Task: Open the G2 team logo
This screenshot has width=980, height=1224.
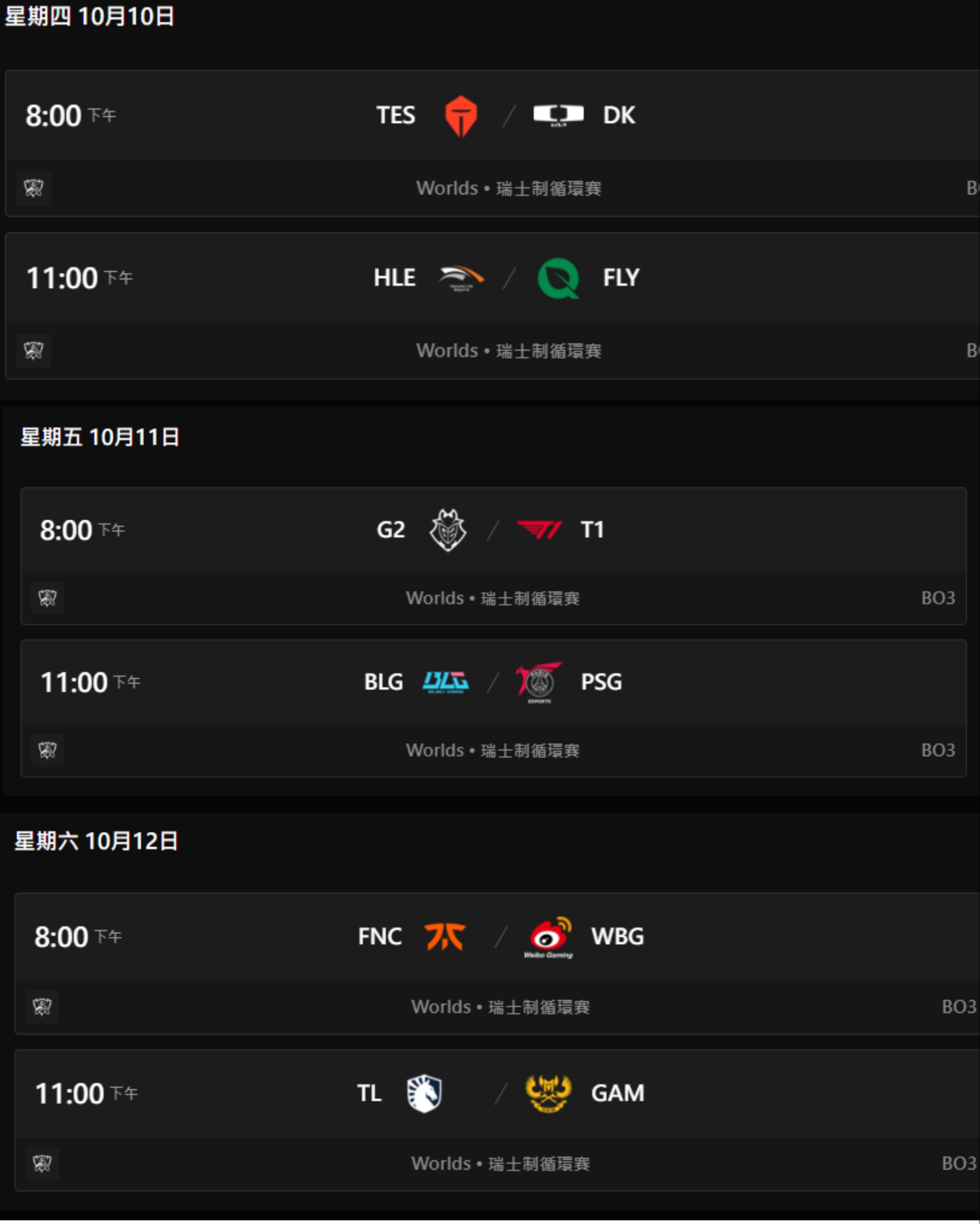Action: pyautogui.click(x=448, y=530)
